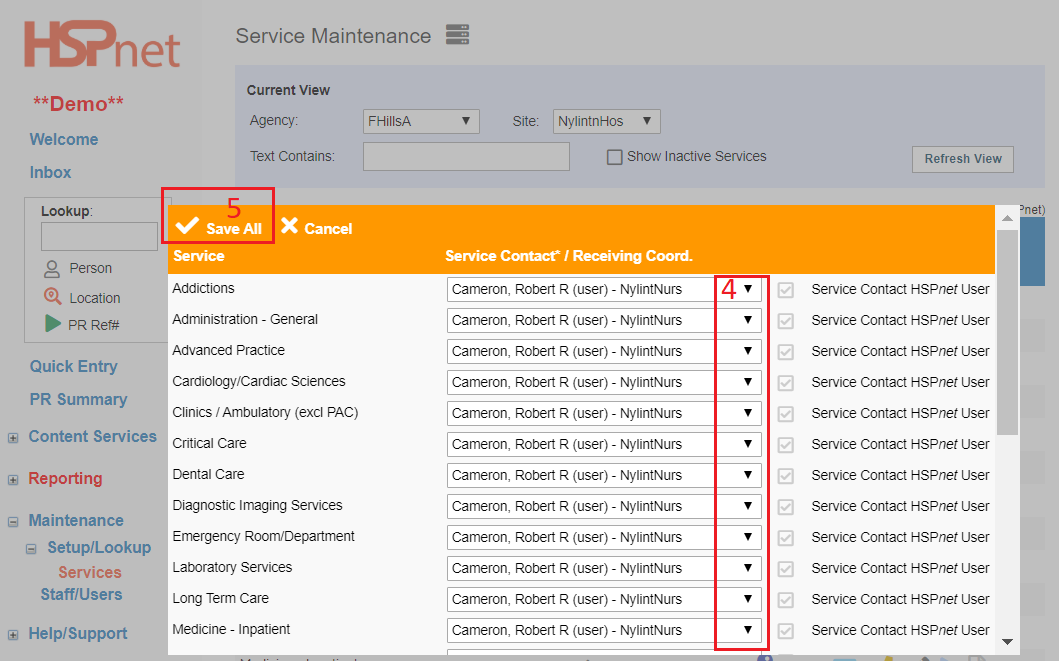1059x661 pixels.
Task: Click the Cancel X icon
Action: (x=289, y=226)
